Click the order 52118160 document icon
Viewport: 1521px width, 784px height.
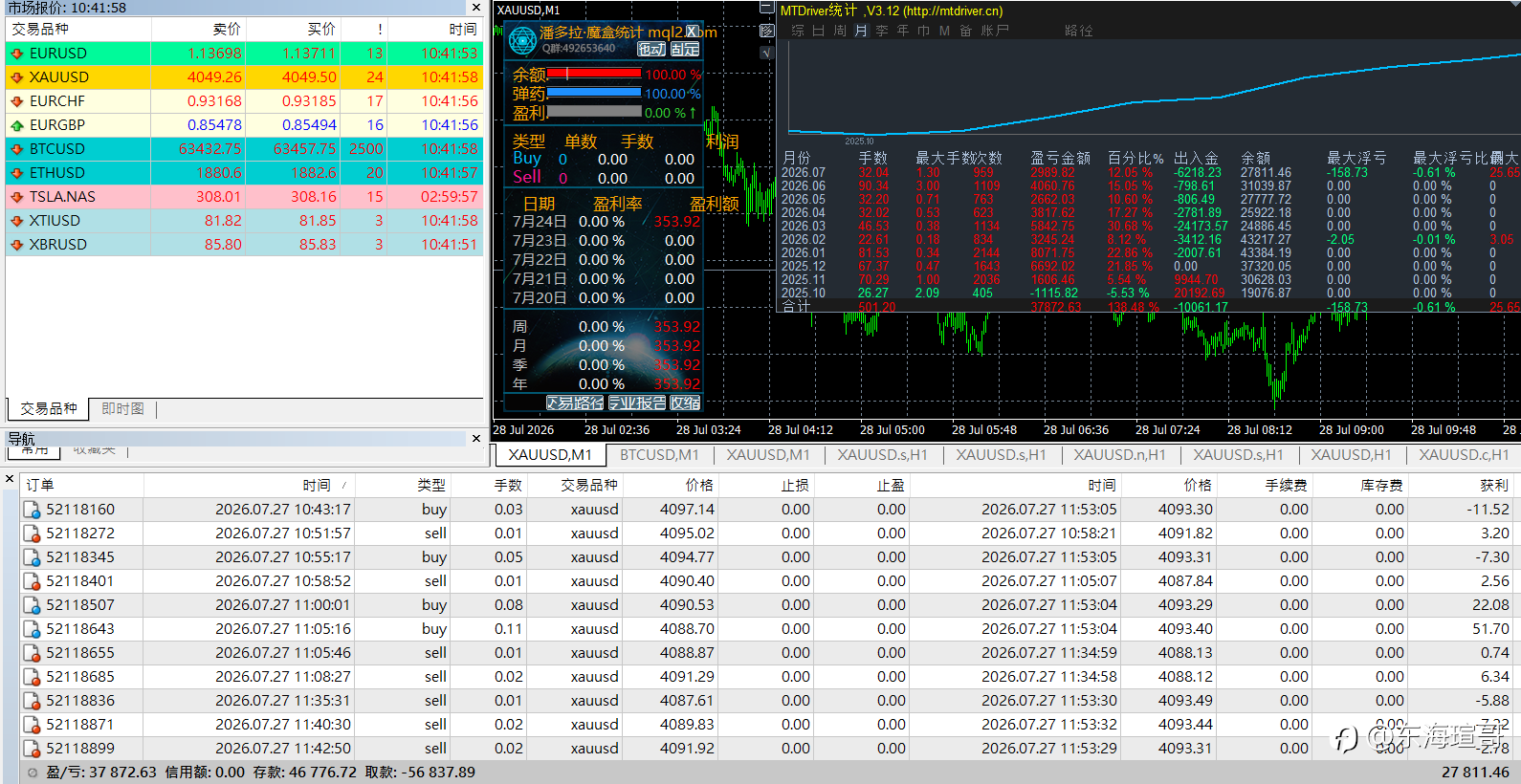click(33, 510)
